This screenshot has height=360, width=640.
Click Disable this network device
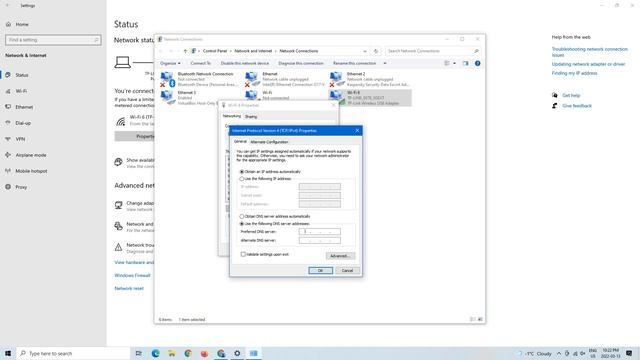click(245, 63)
